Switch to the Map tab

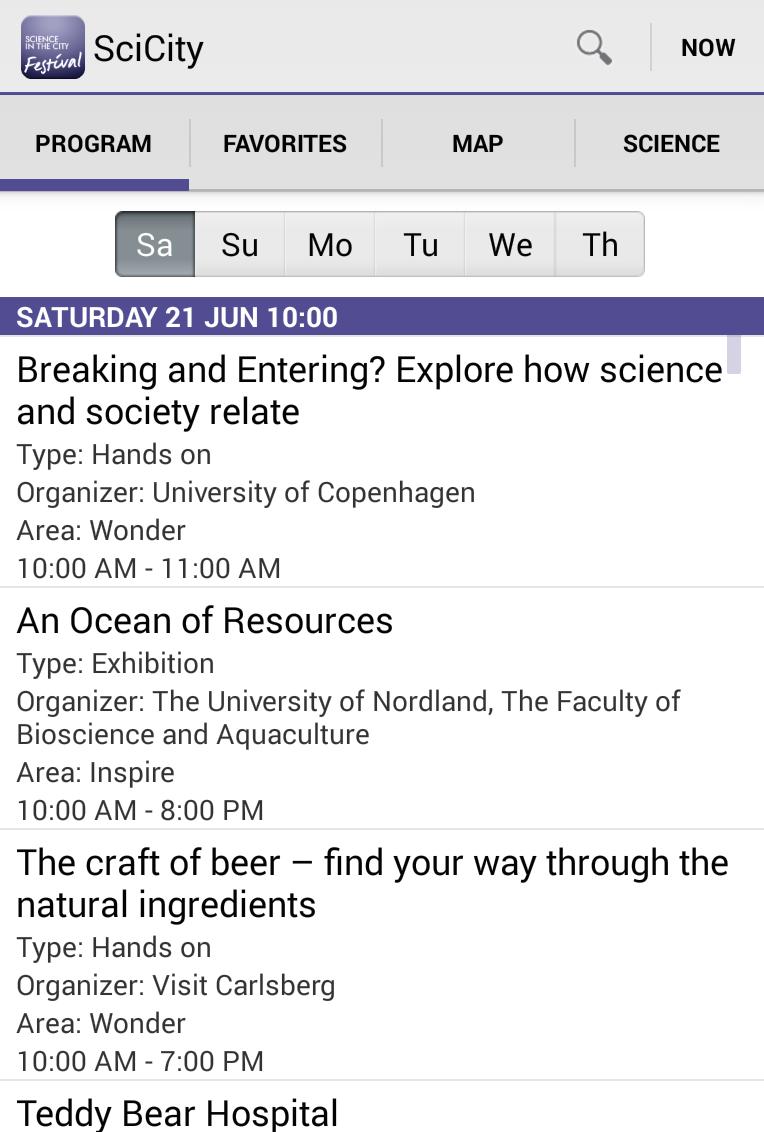(x=477, y=144)
